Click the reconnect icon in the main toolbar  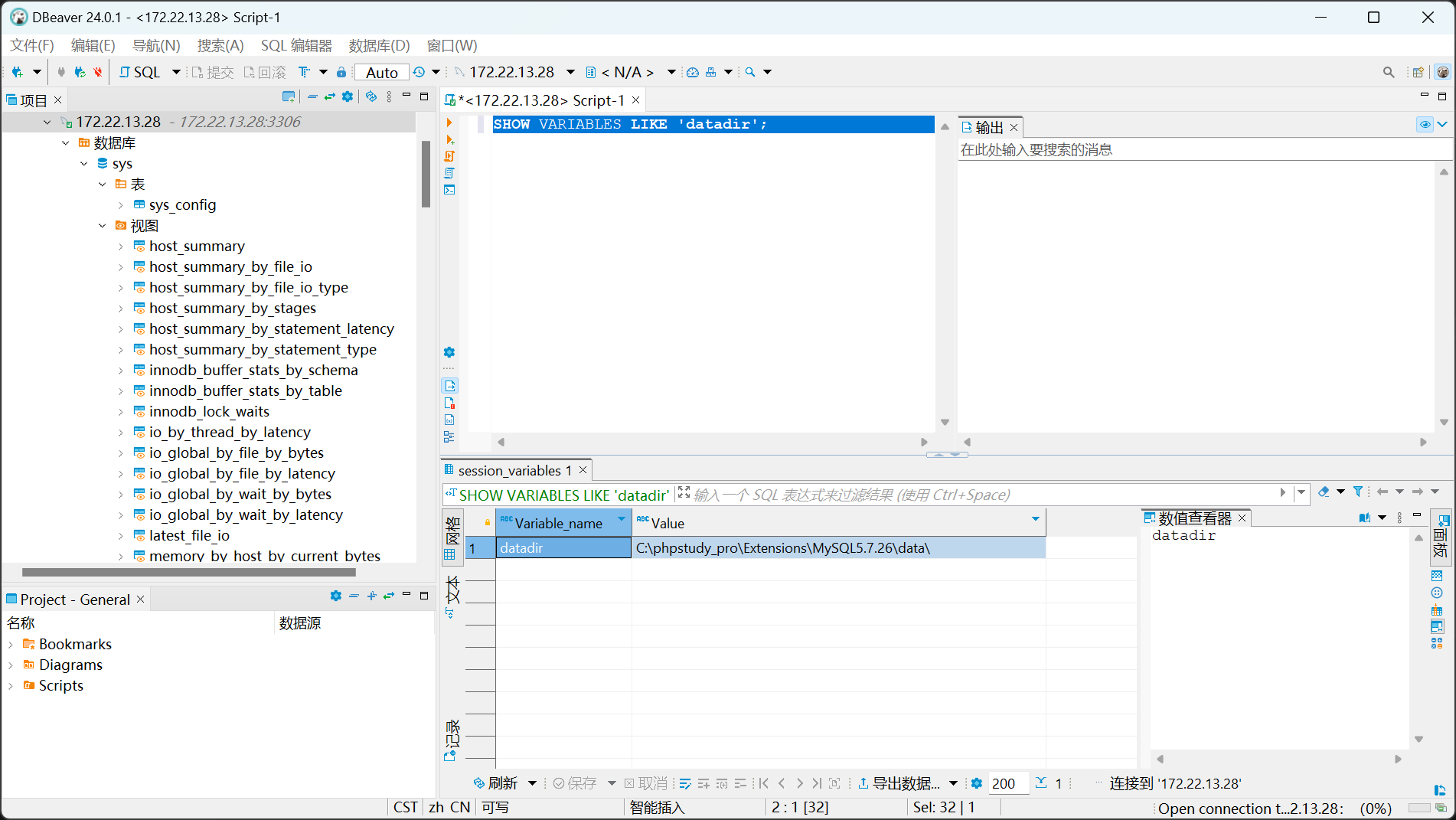[80, 72]
